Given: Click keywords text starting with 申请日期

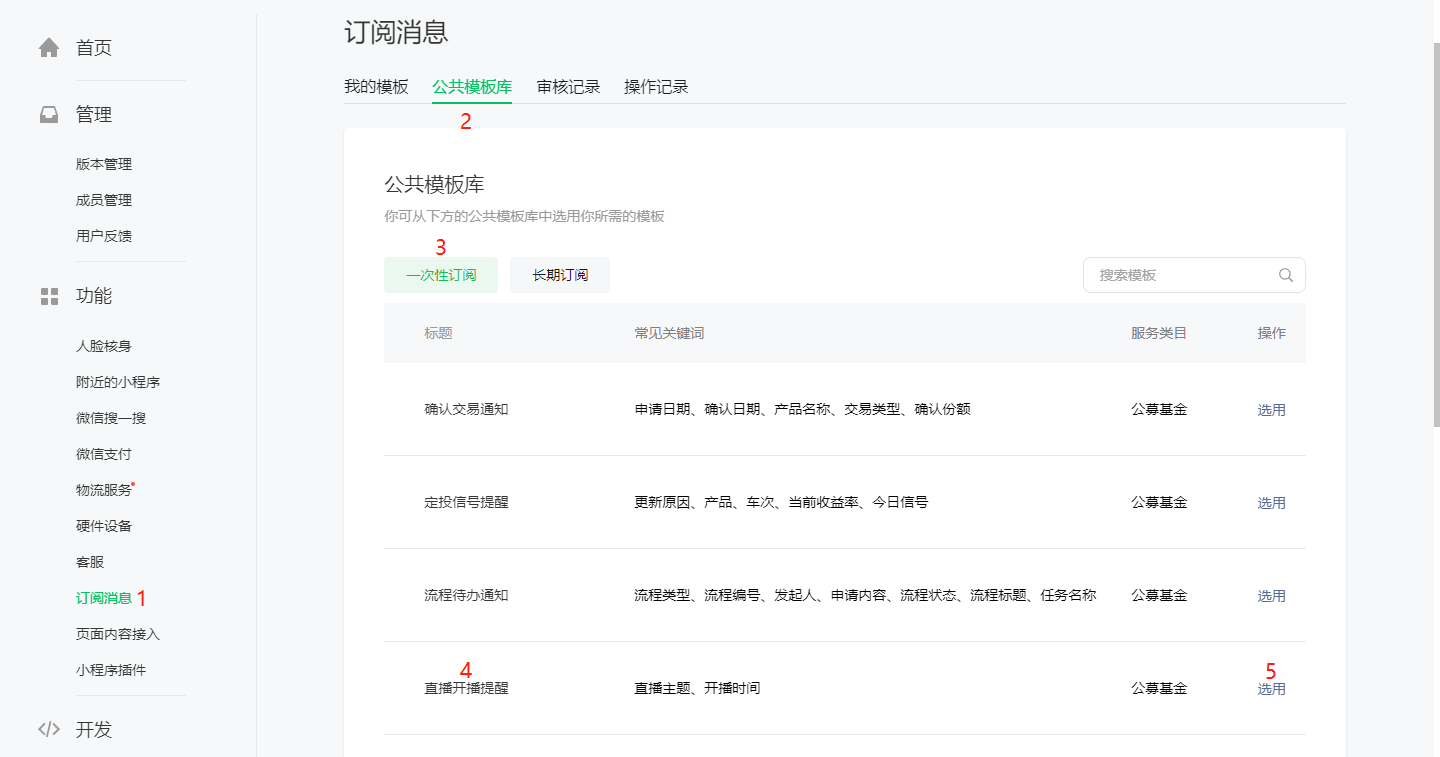Looking at the screenshot, I should click(x=802, y=409).
